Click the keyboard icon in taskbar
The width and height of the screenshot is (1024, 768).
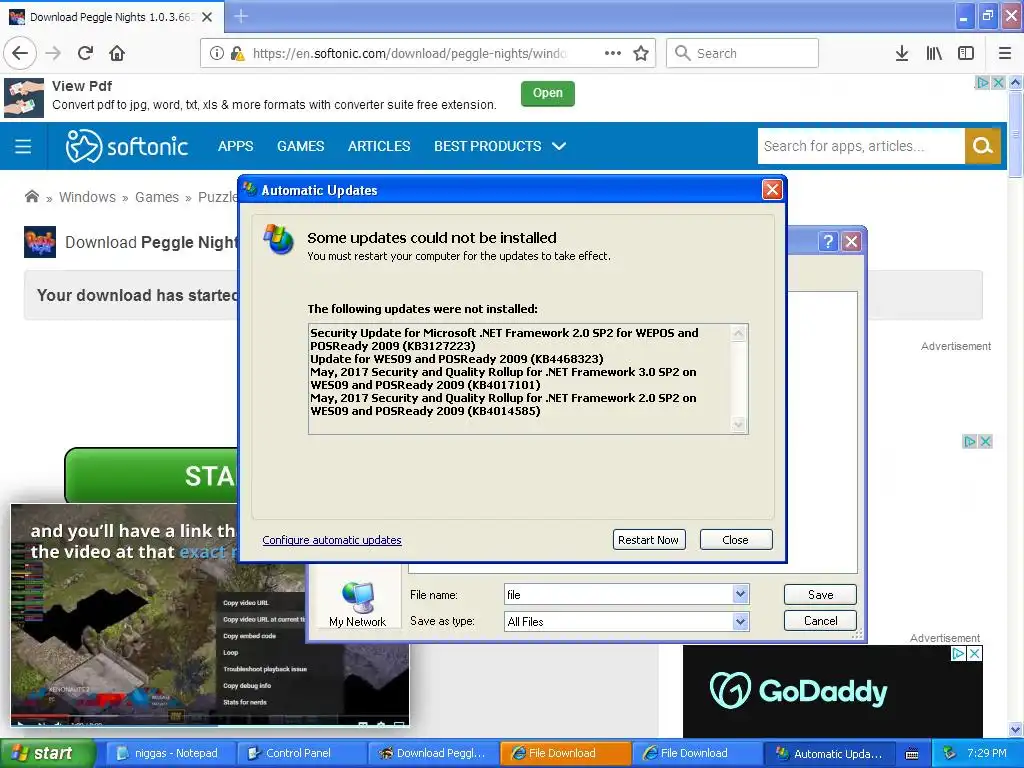(x=912, y=754)
